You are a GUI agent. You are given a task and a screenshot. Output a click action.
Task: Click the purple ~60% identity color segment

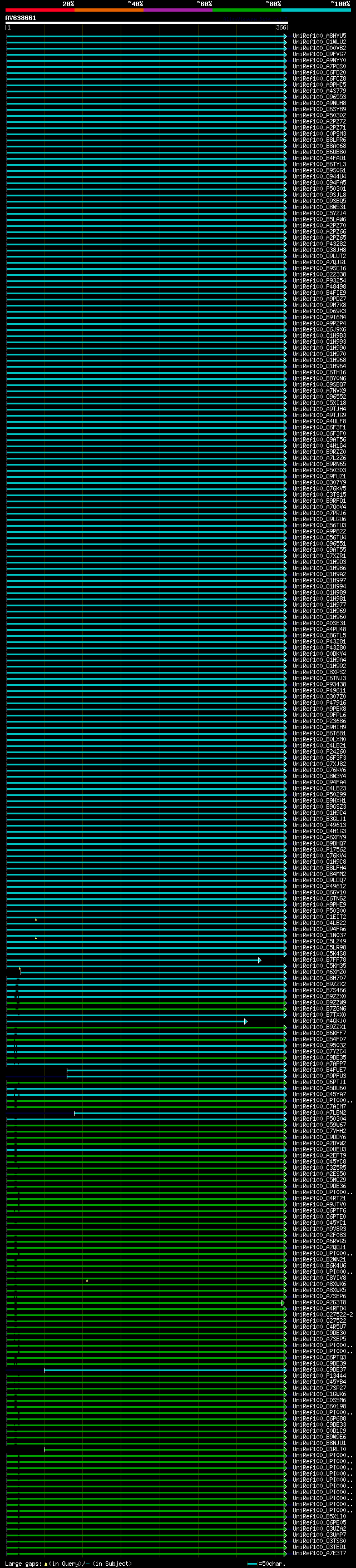179,10
